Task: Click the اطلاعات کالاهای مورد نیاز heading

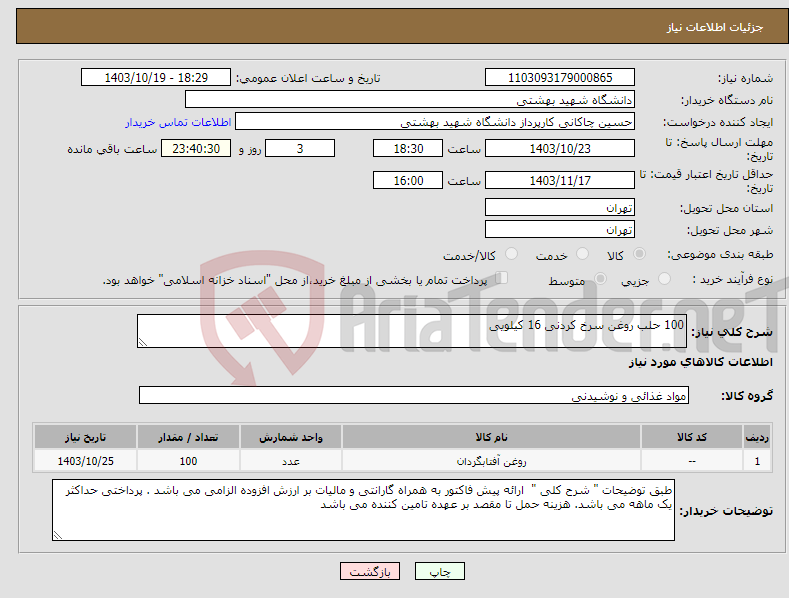Action: tap(700, 362)
